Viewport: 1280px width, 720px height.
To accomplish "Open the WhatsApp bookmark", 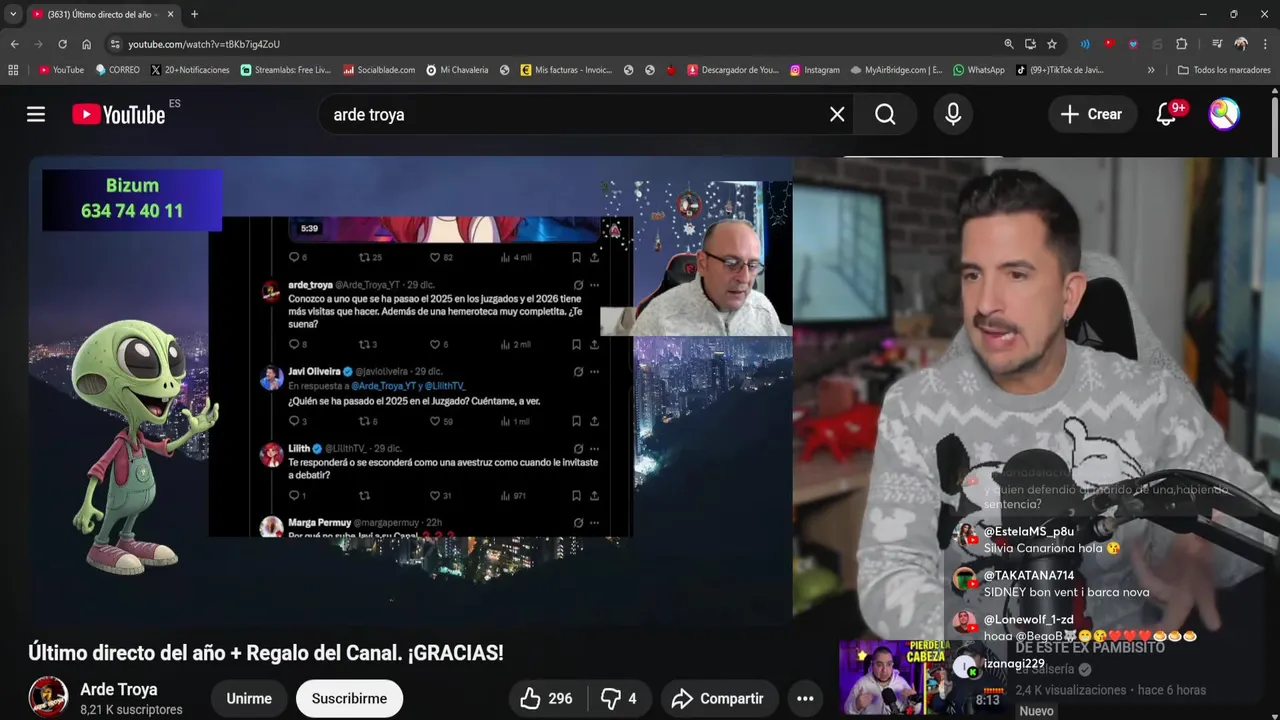I will tap(979, 70).
